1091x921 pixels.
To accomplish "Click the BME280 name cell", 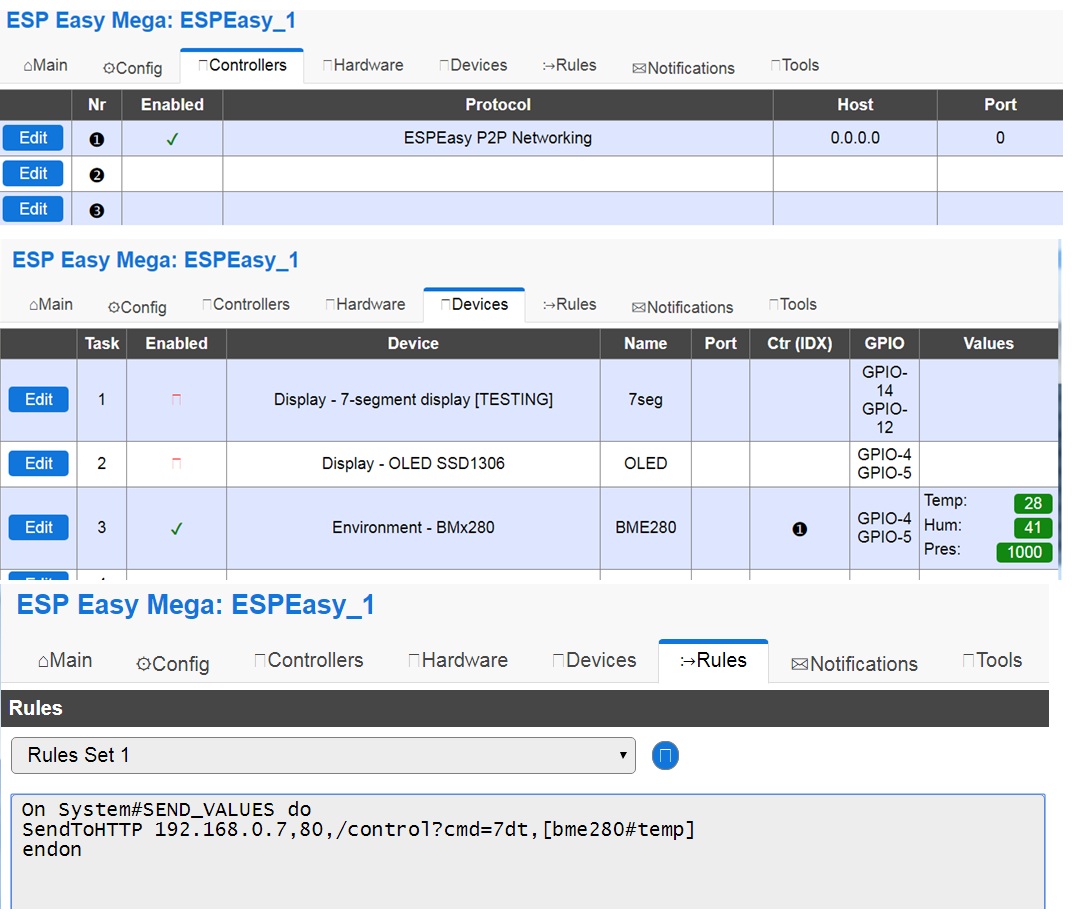I will 646,528.
